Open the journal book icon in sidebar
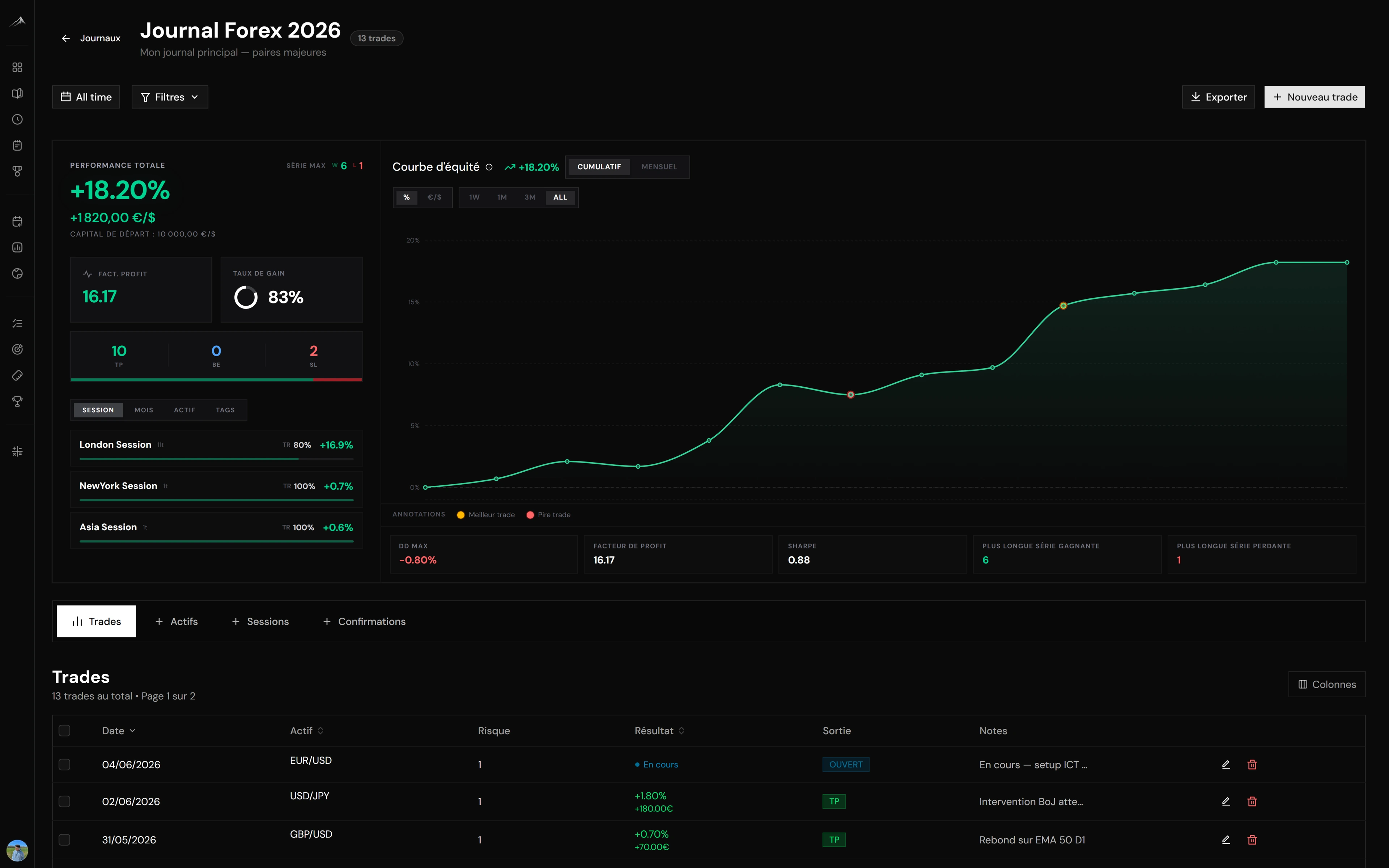Screen dimensions: 1389x868 pyautogui.click(x=17, y=94)
